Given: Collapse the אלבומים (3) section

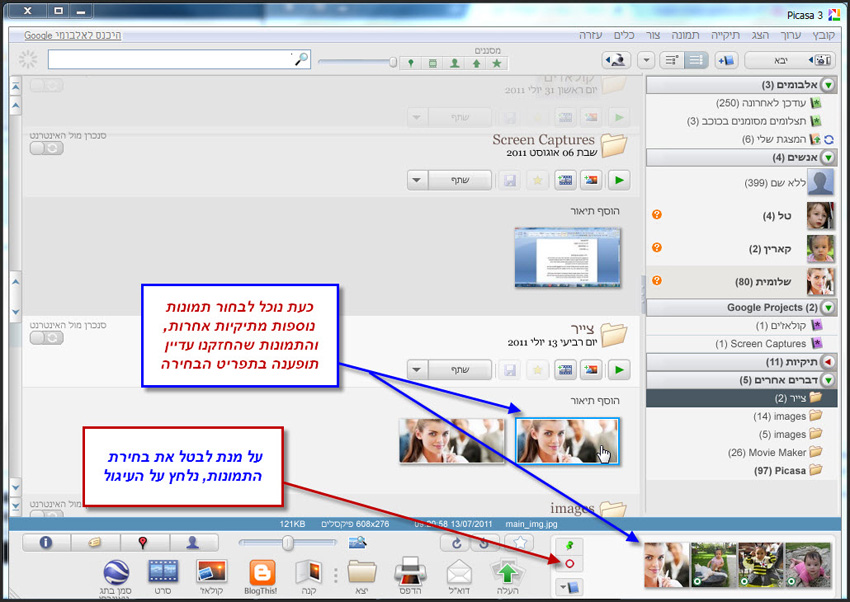Looking at the screenshot, I should coord(828,85).
